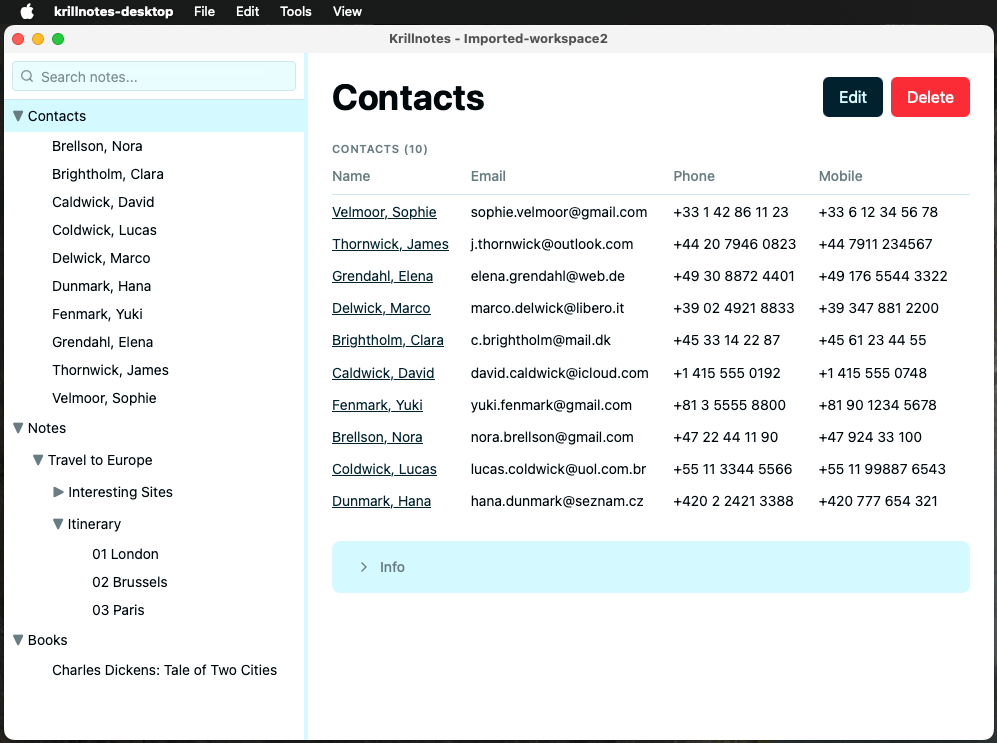
Task: Open the Dunmark, Hana contact link
Action: tap(381, 501)
